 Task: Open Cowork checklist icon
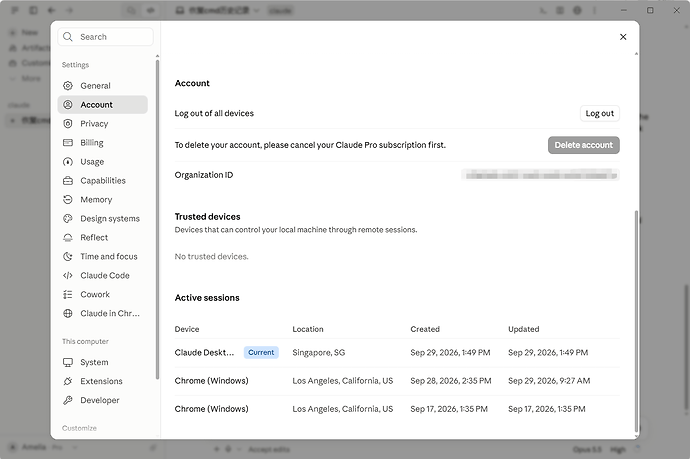click(68, 294)
